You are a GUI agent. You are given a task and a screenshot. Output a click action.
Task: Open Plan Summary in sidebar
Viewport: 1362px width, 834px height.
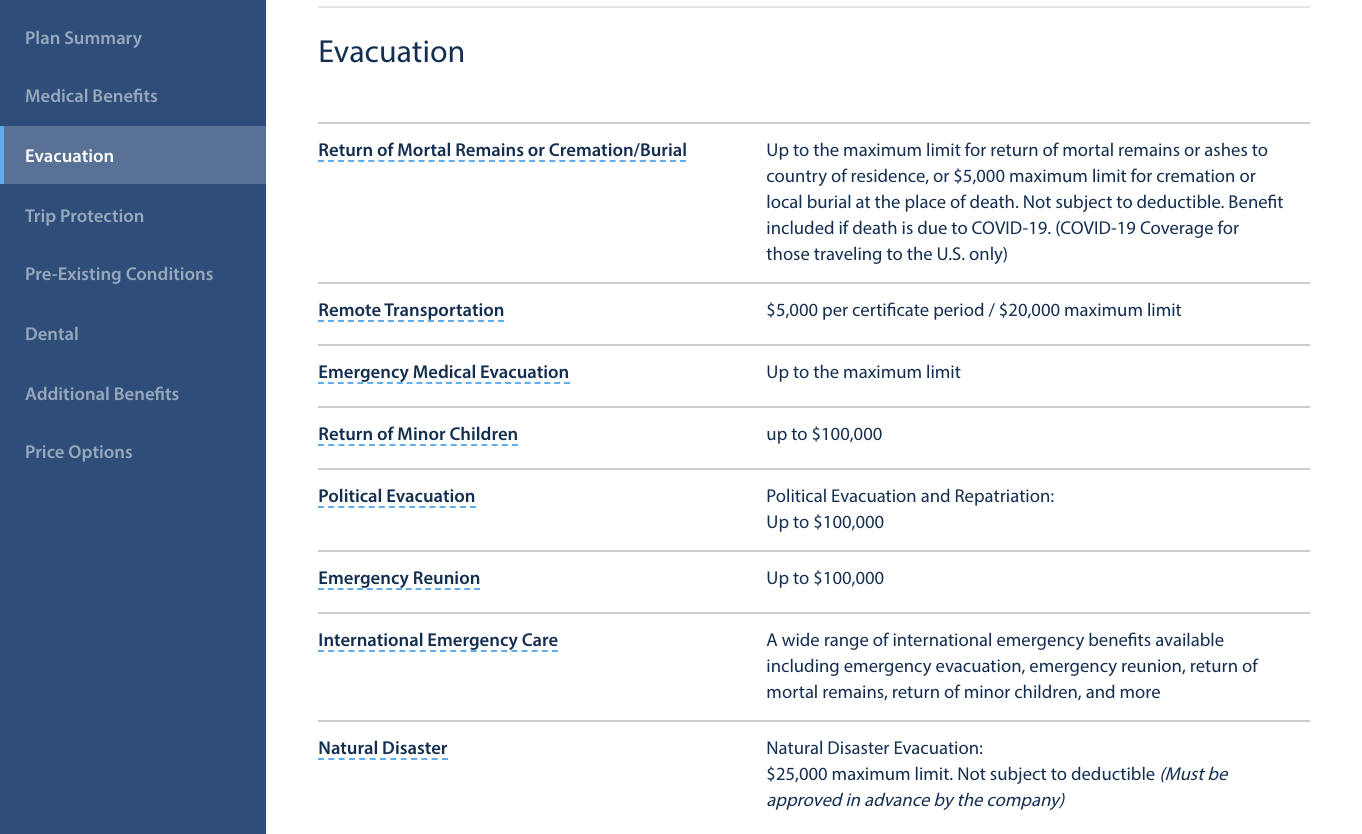coord(84,38)
